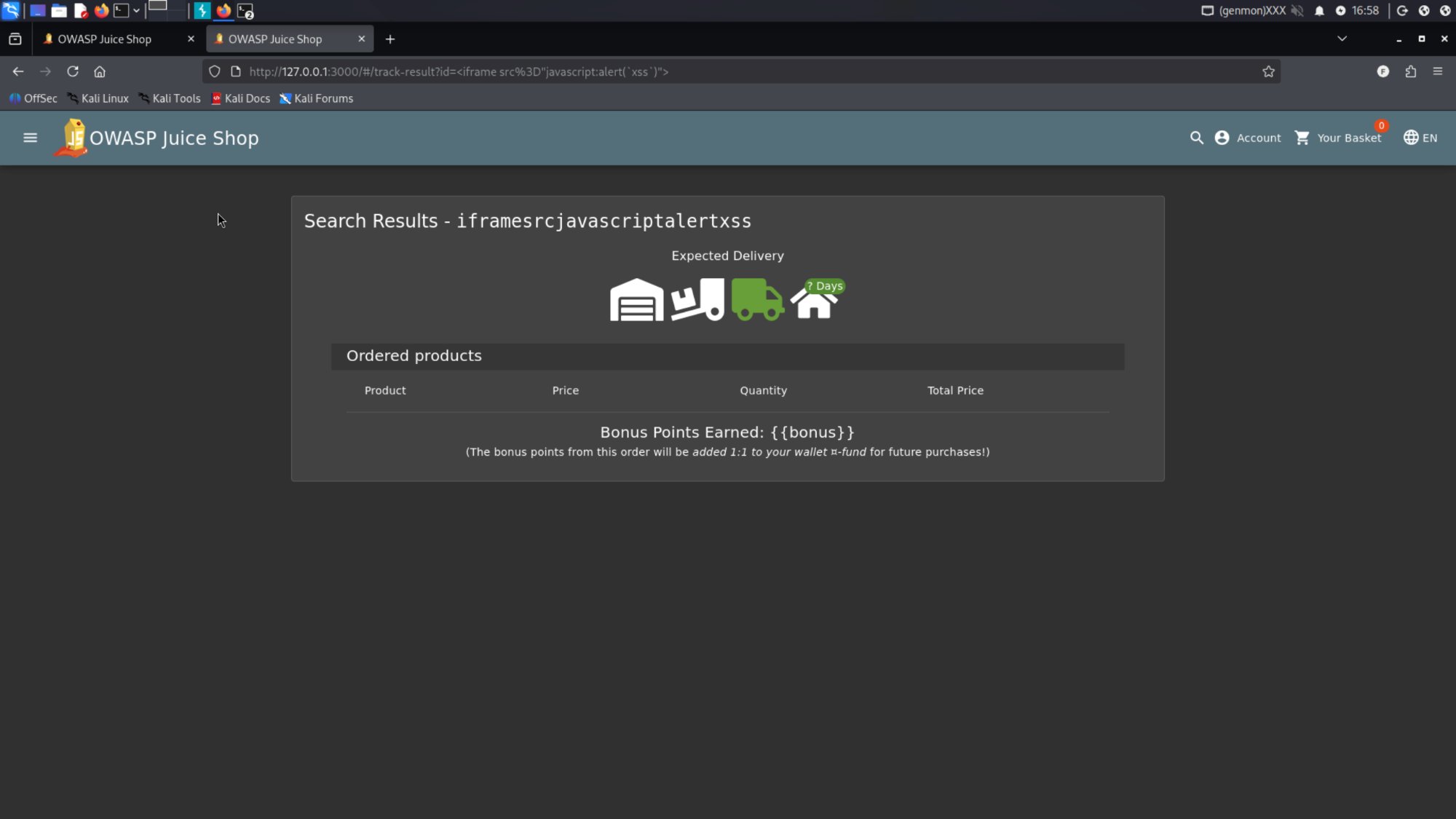1456x819 pixels.
Task: Select the second OWASP Juice Shop tab
Action: [x=290, y=39]
